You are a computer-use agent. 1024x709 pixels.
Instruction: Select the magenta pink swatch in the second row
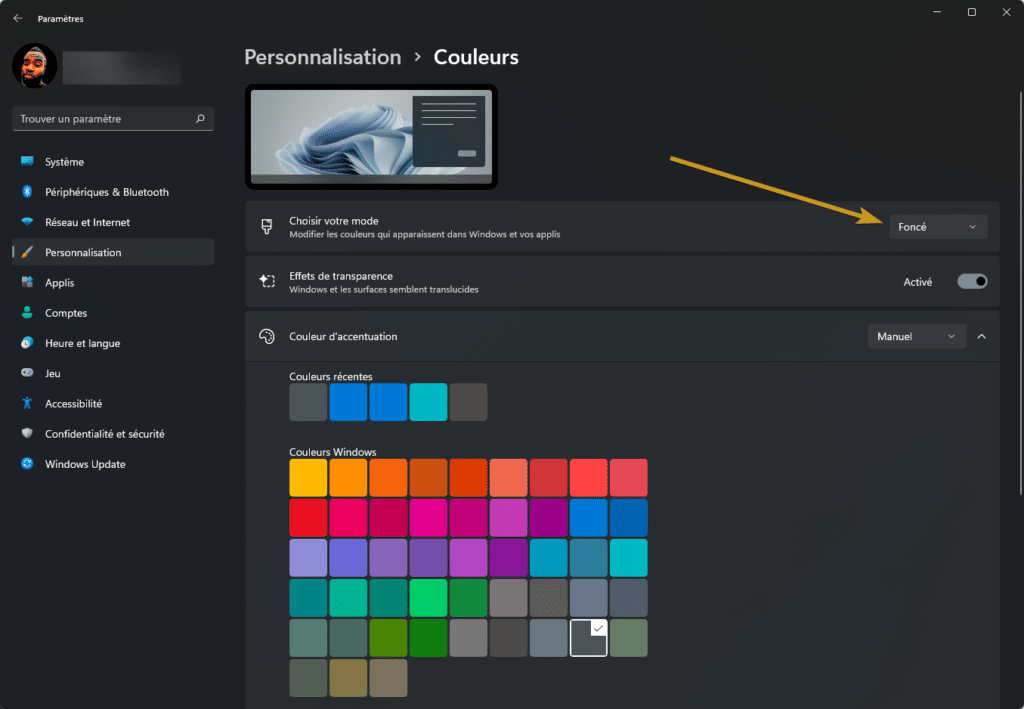click(x=428, y=518)
